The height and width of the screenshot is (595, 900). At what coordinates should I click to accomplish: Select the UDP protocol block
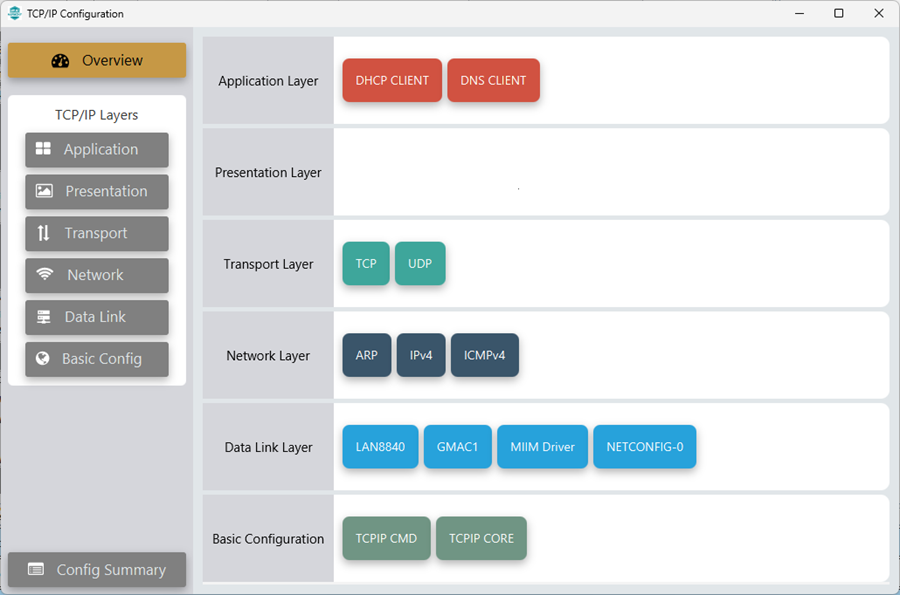coord(420,264)
